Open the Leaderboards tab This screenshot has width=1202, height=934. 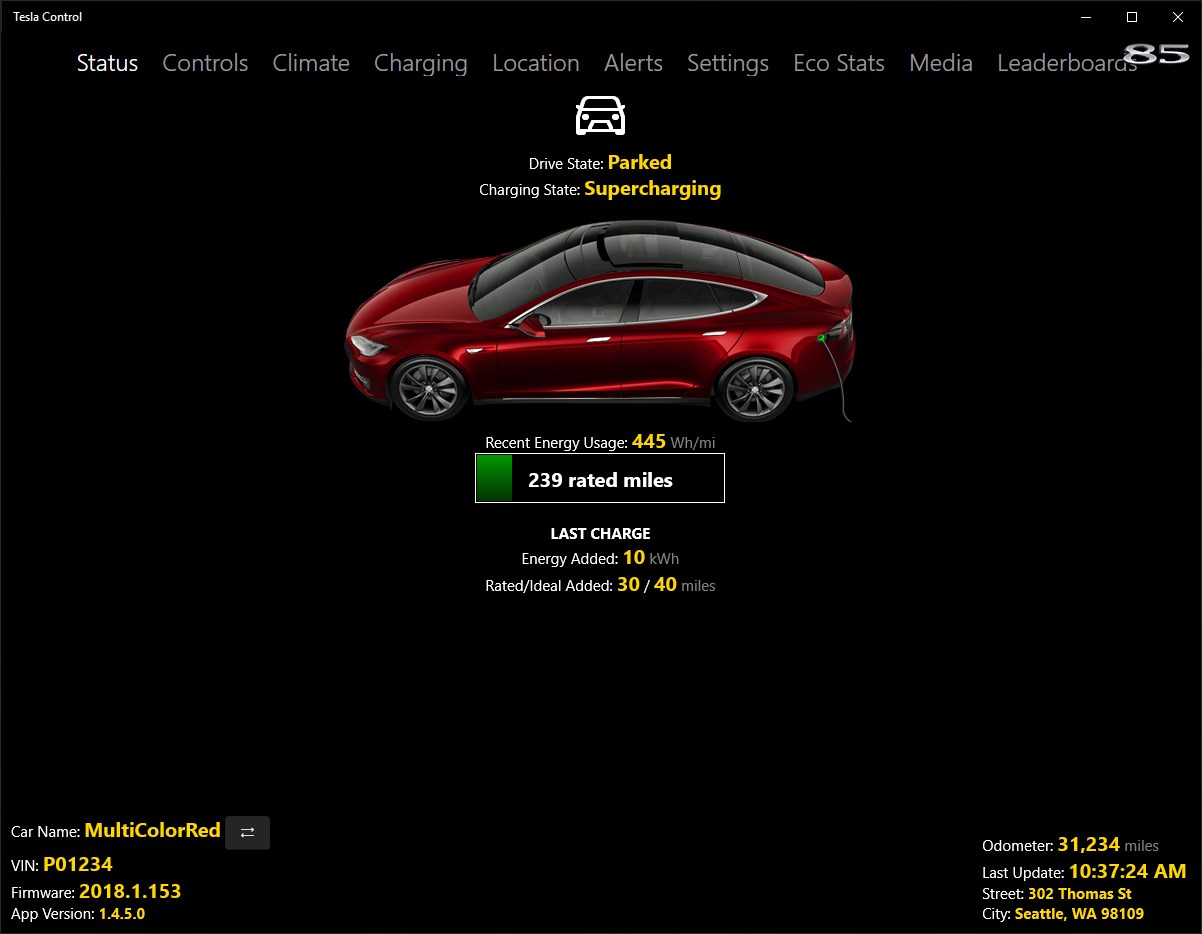click(x=1067, y=63)
